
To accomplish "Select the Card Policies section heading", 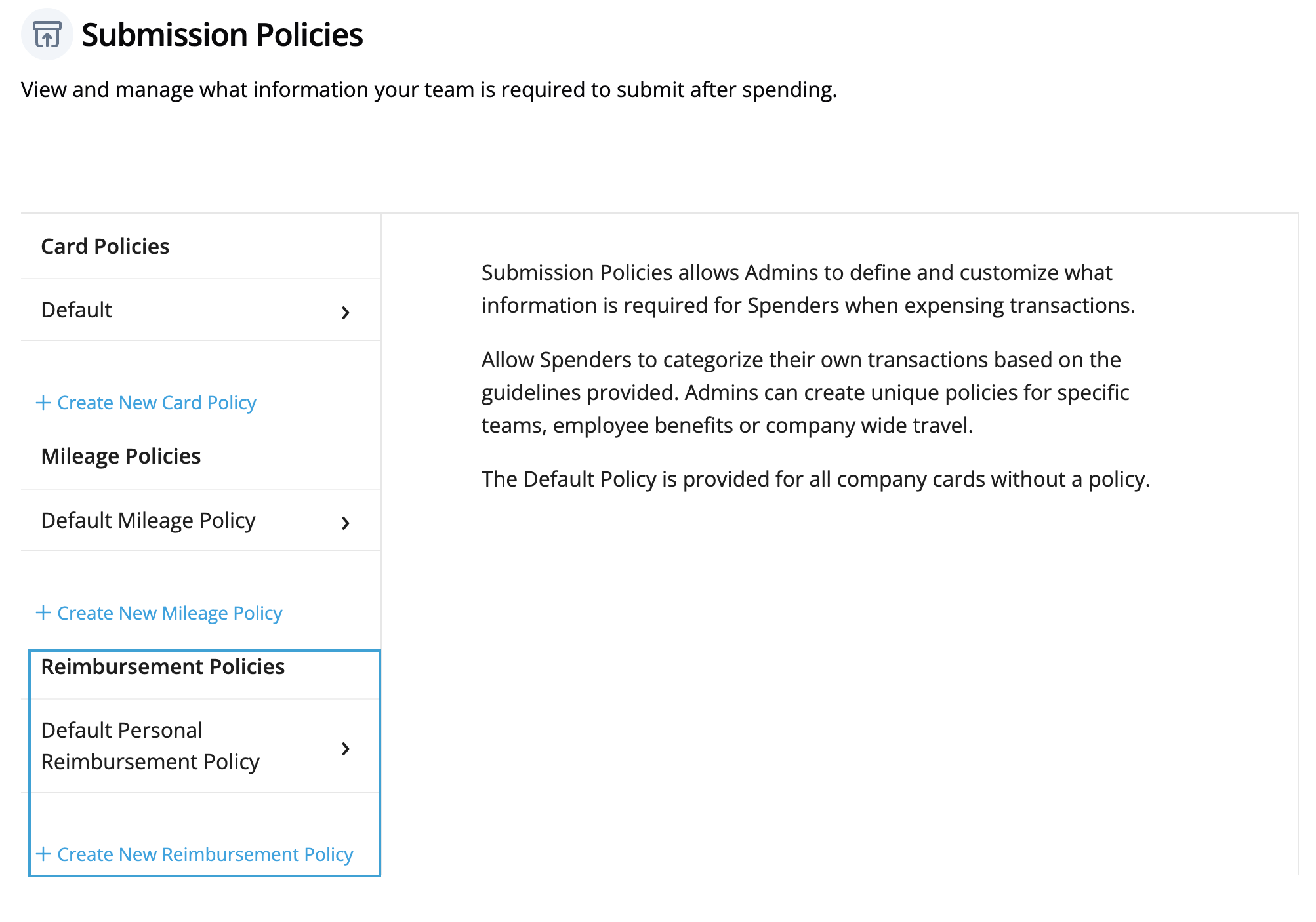I will click(x=105, y=247).
